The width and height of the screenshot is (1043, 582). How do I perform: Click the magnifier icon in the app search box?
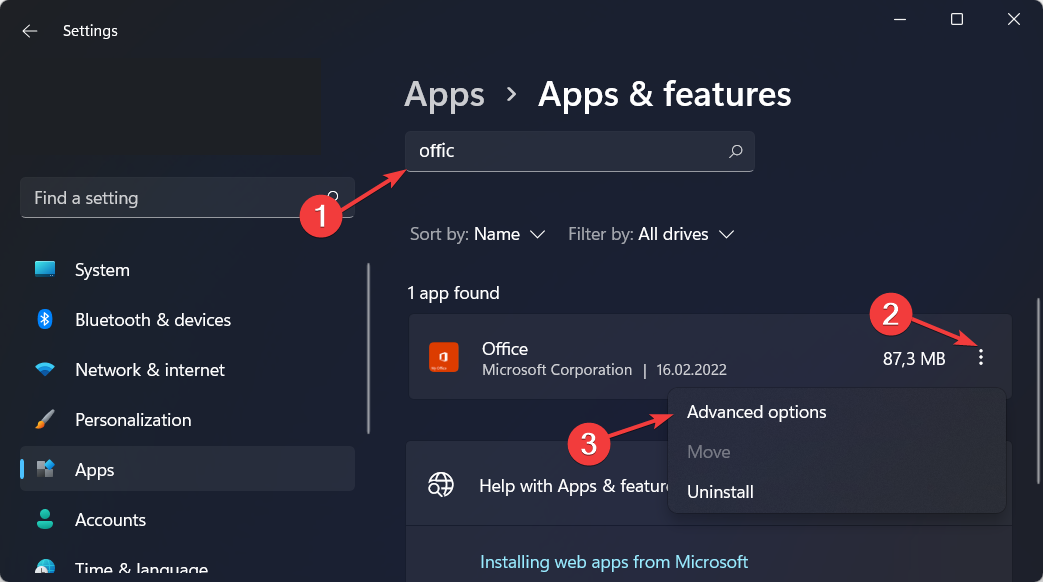tap(735, 151)
